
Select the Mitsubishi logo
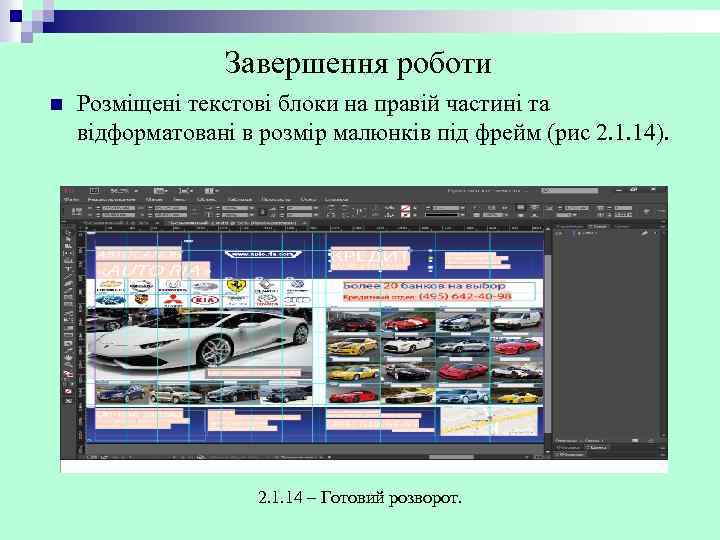(174, 300)
